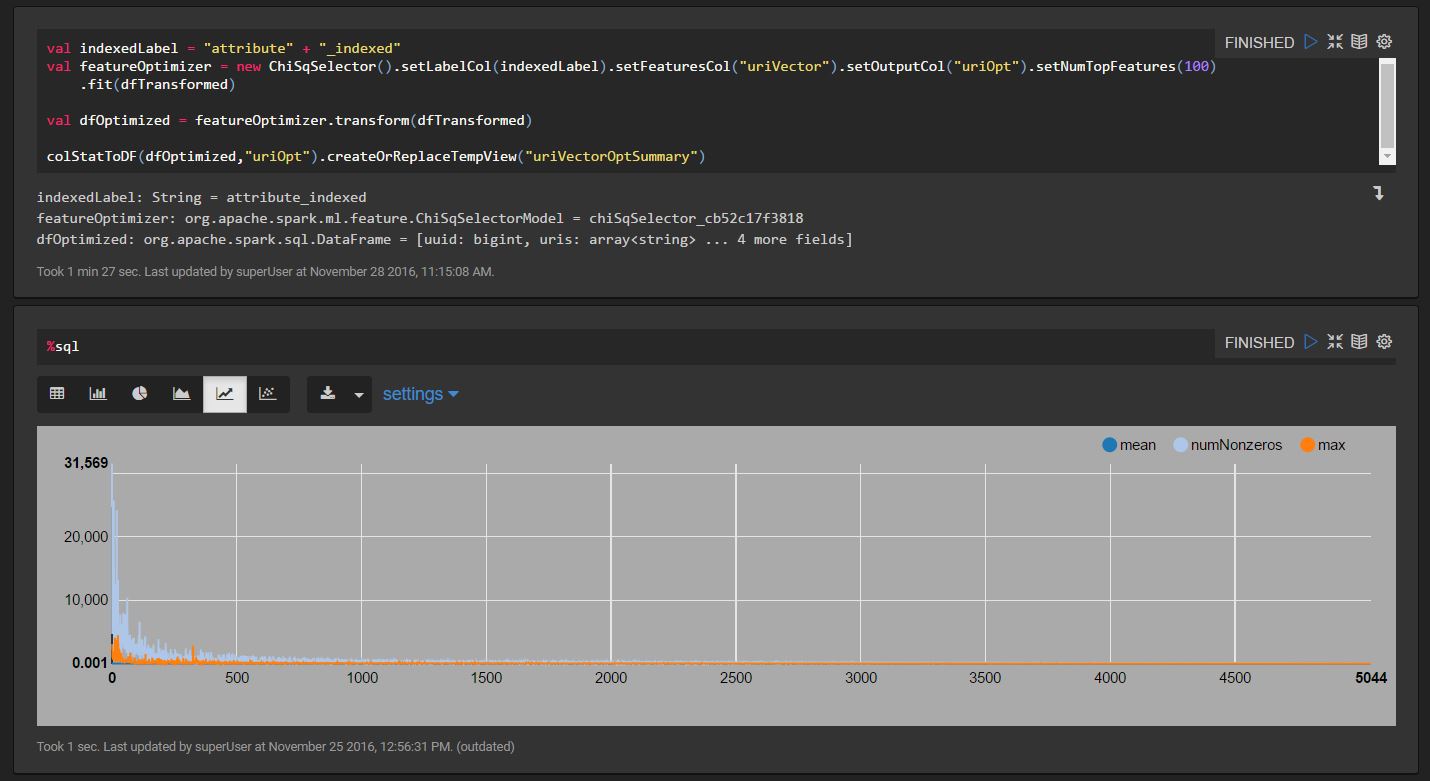Switch to table view in the chart toolbar

57,393
